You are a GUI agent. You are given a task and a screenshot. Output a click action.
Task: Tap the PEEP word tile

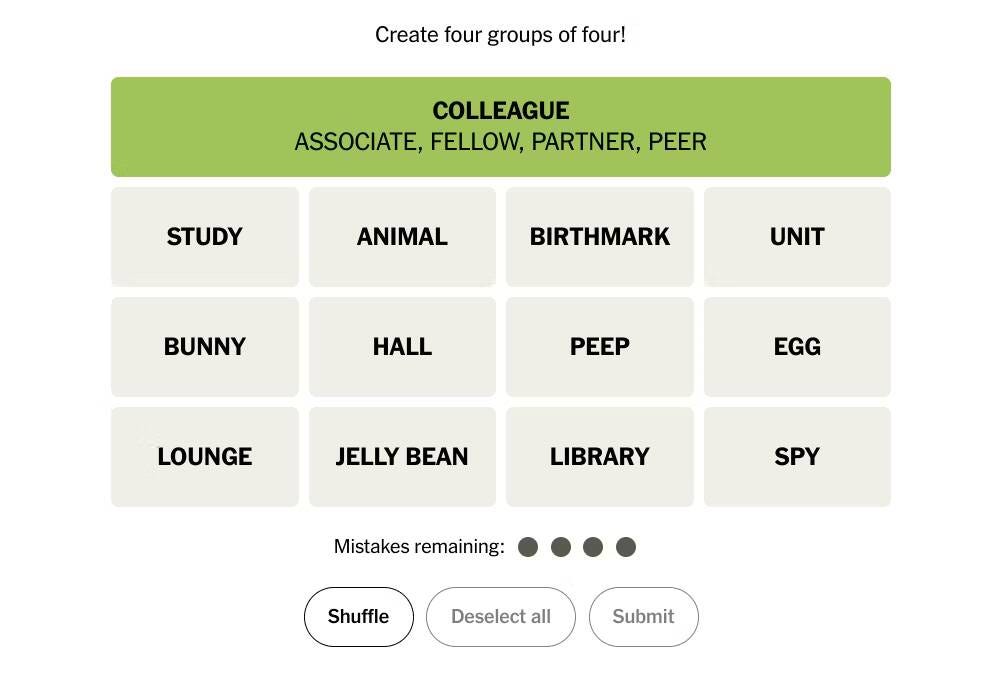pos(599,347)
